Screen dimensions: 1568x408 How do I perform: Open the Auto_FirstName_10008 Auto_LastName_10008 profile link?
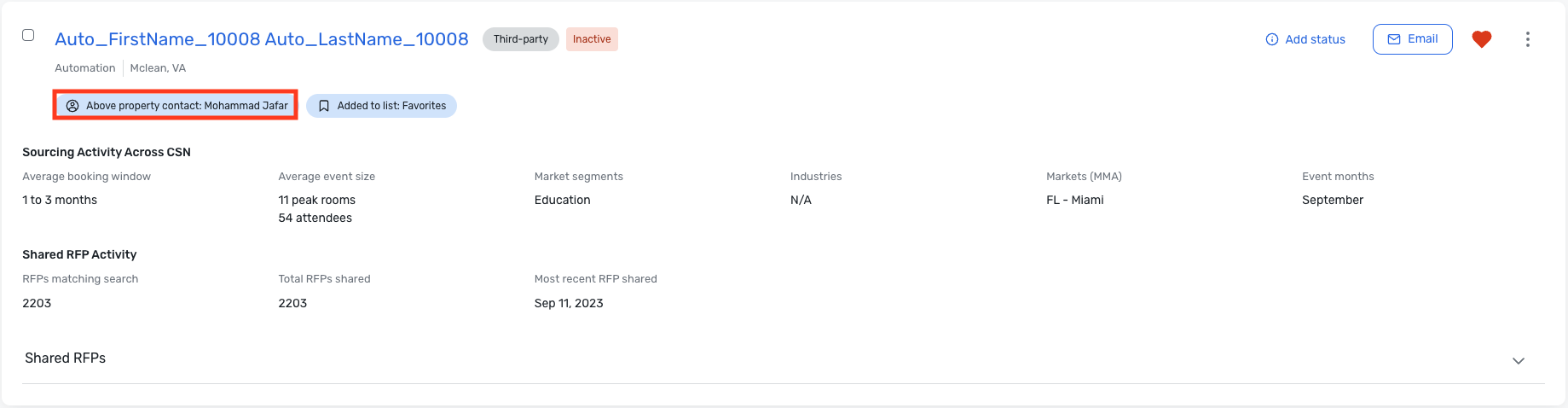[262, 39]
